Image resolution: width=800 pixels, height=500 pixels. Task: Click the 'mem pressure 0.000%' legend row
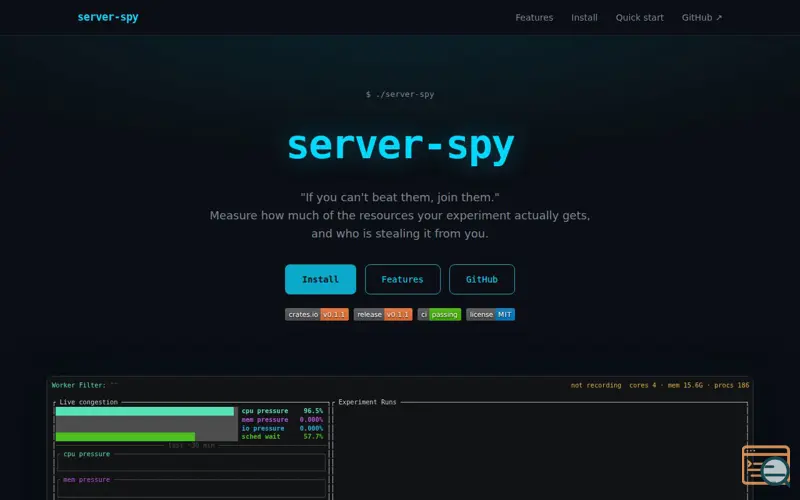click(282, 419)
